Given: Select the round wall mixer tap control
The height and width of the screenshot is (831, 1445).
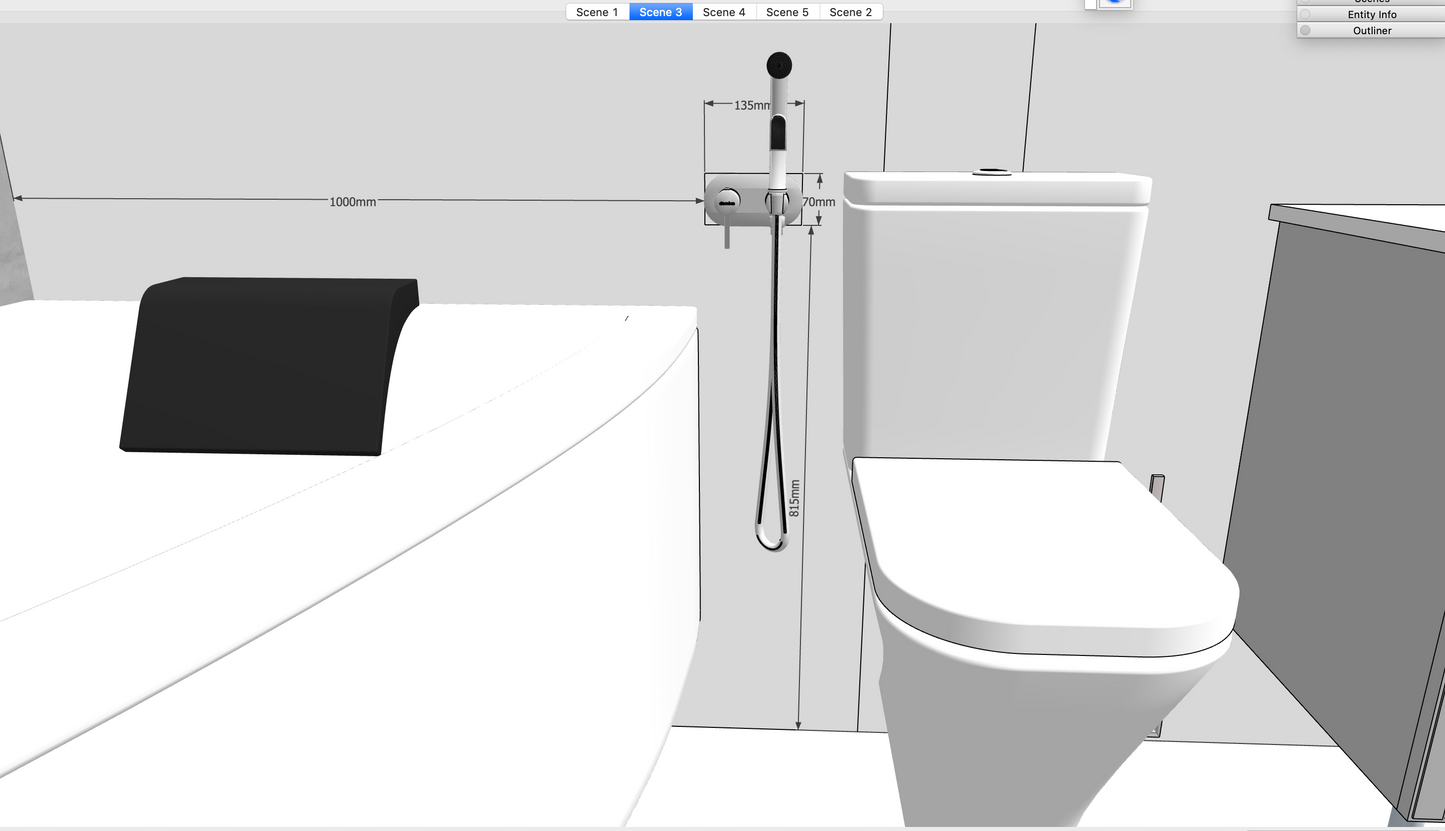Looking at the screenshot, I should (727, 200).
